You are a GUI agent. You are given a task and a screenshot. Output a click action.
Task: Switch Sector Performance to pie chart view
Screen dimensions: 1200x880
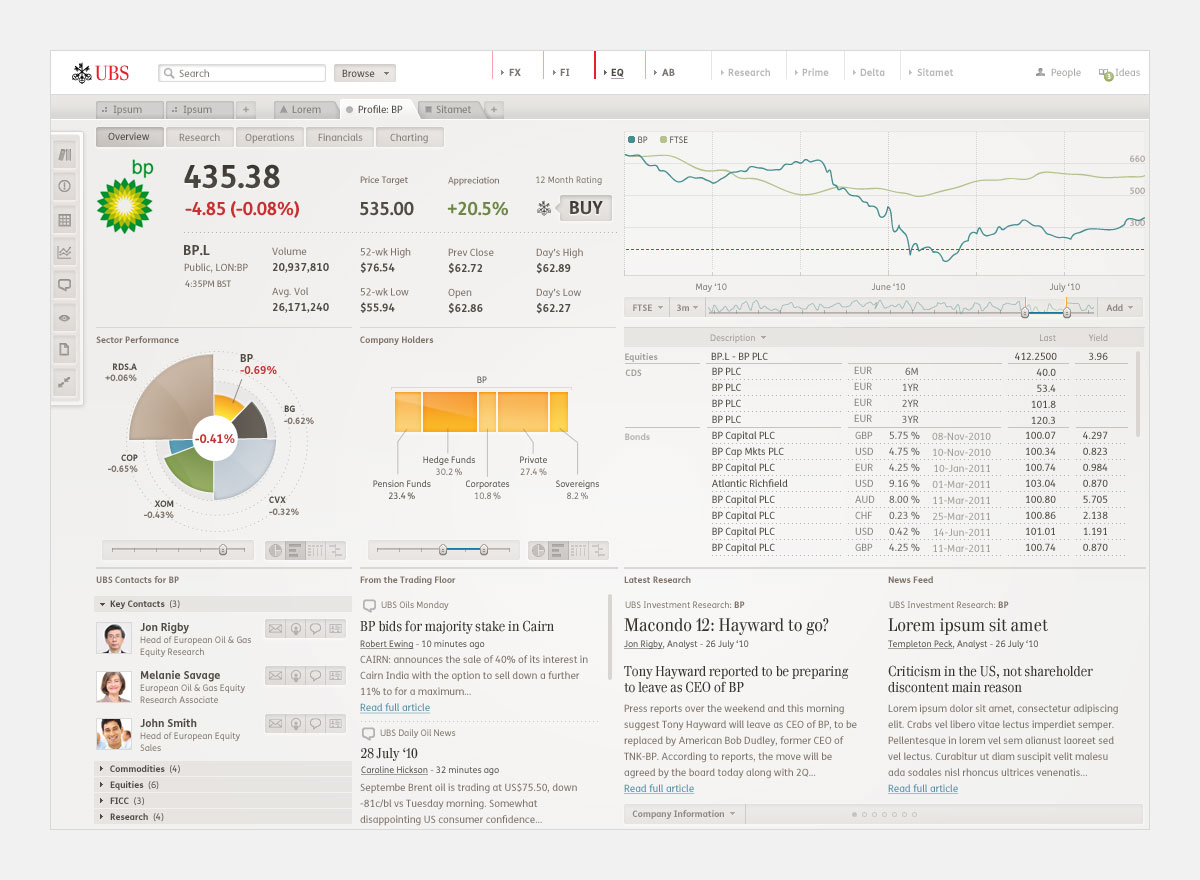pyautogui.click(x=275, y=550)
